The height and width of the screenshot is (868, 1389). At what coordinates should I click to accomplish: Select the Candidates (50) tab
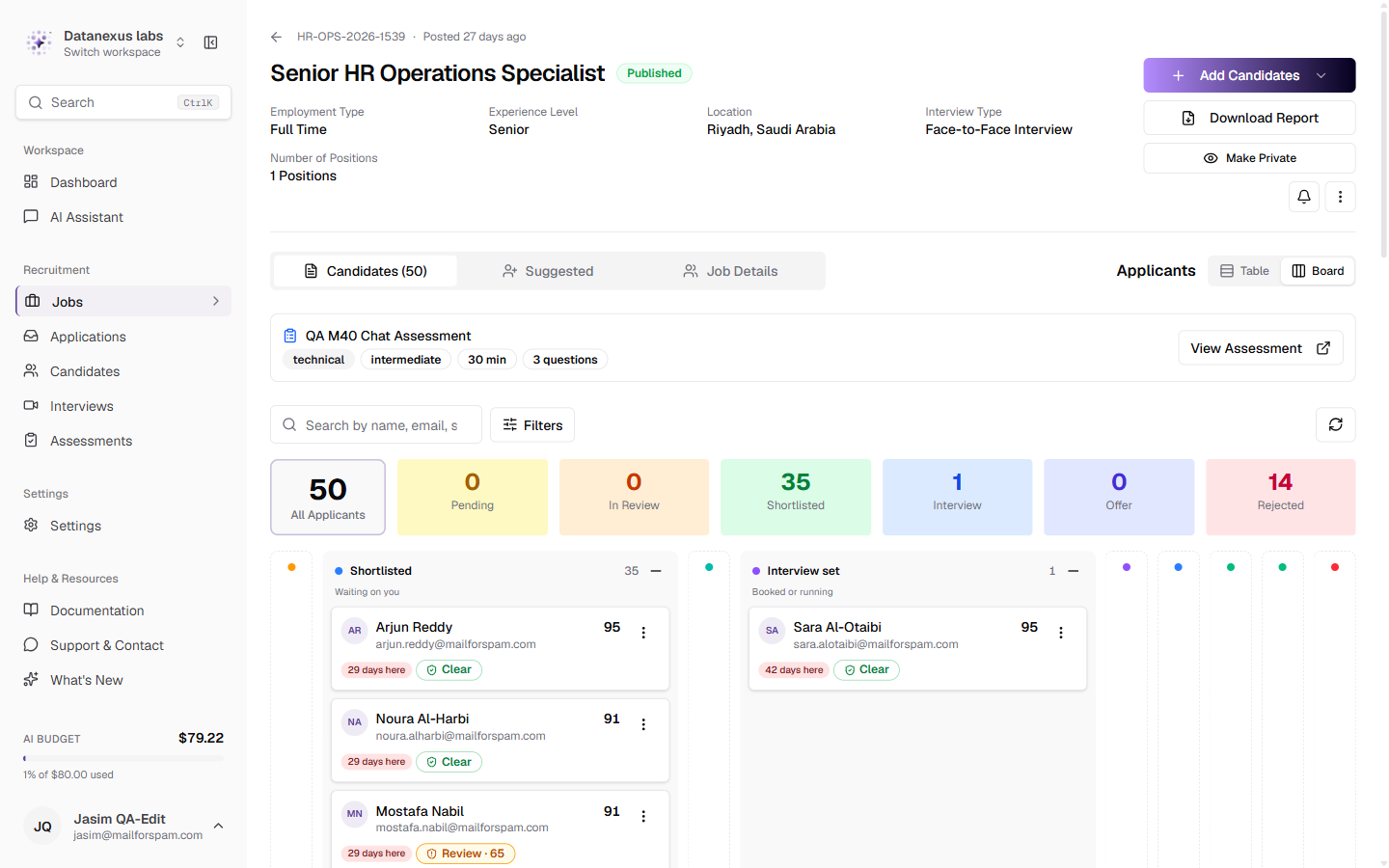point(366,271)
